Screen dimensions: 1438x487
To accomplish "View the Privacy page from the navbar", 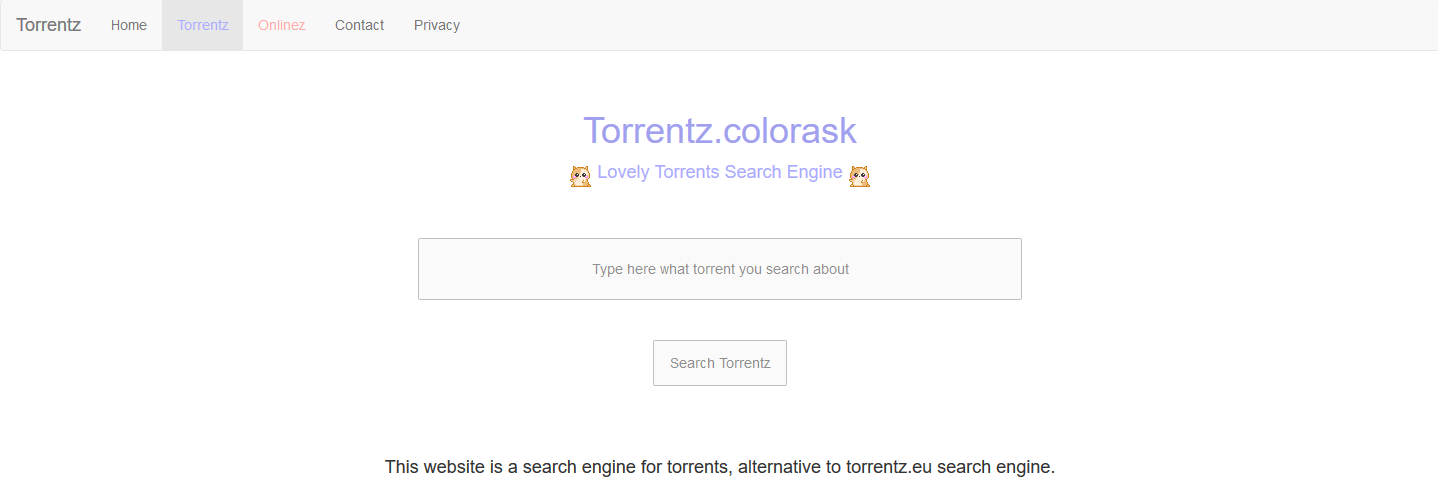I will click(437, 25).
